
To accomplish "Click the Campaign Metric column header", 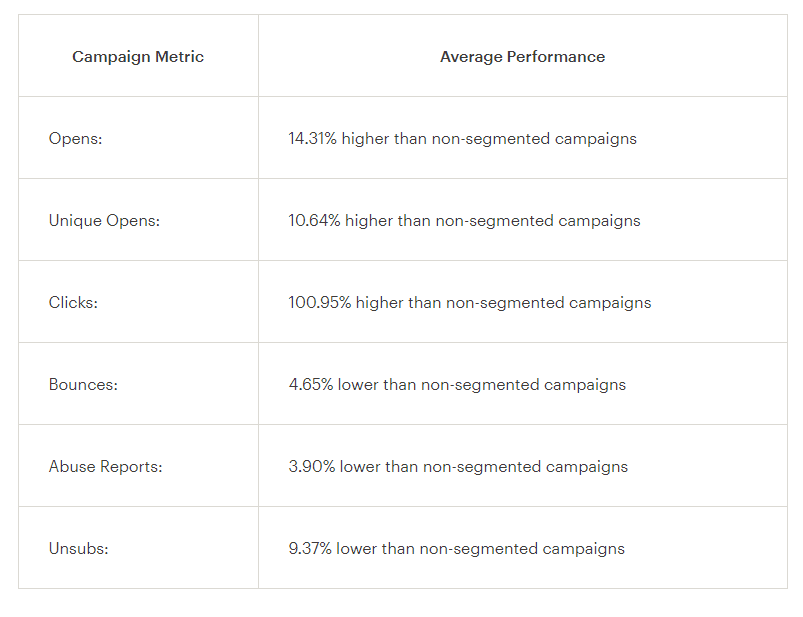I will point(138,57).
